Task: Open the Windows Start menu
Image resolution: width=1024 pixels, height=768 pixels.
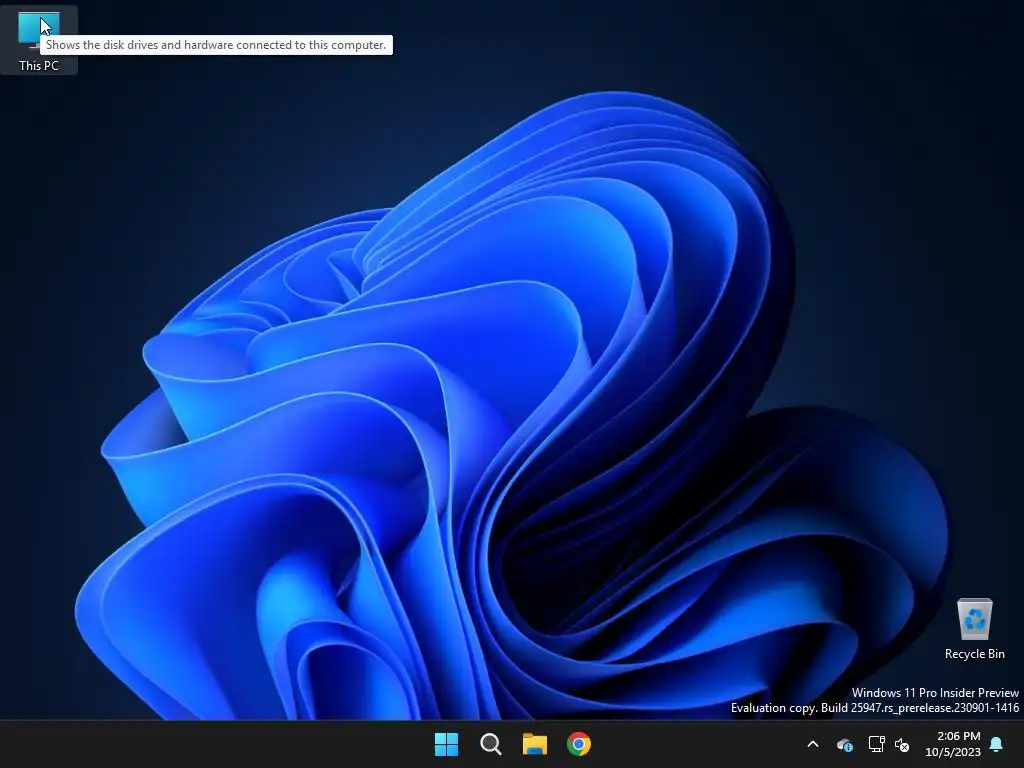Action: tap(447, 744)
